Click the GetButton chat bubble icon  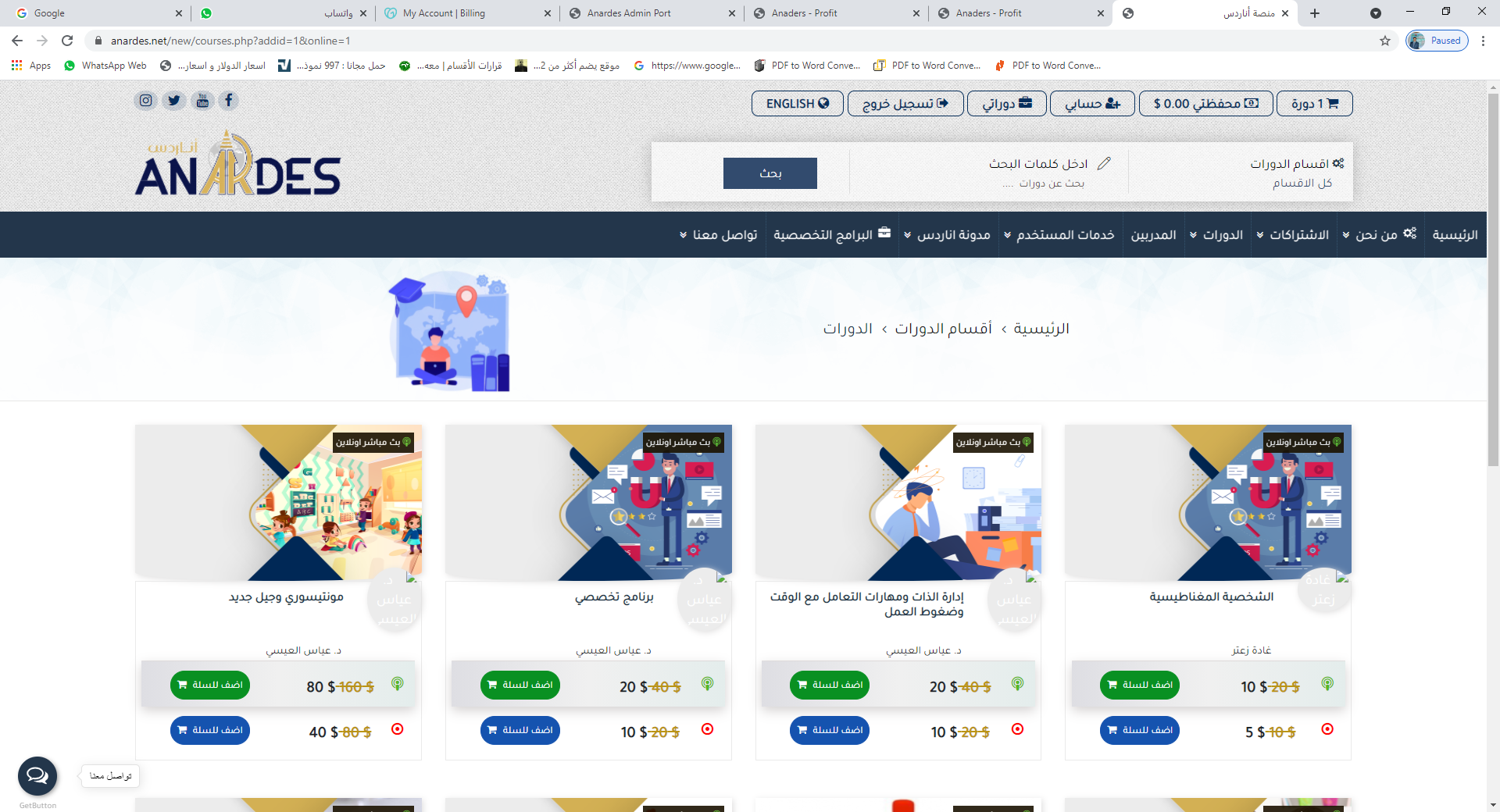click(37, 776)
